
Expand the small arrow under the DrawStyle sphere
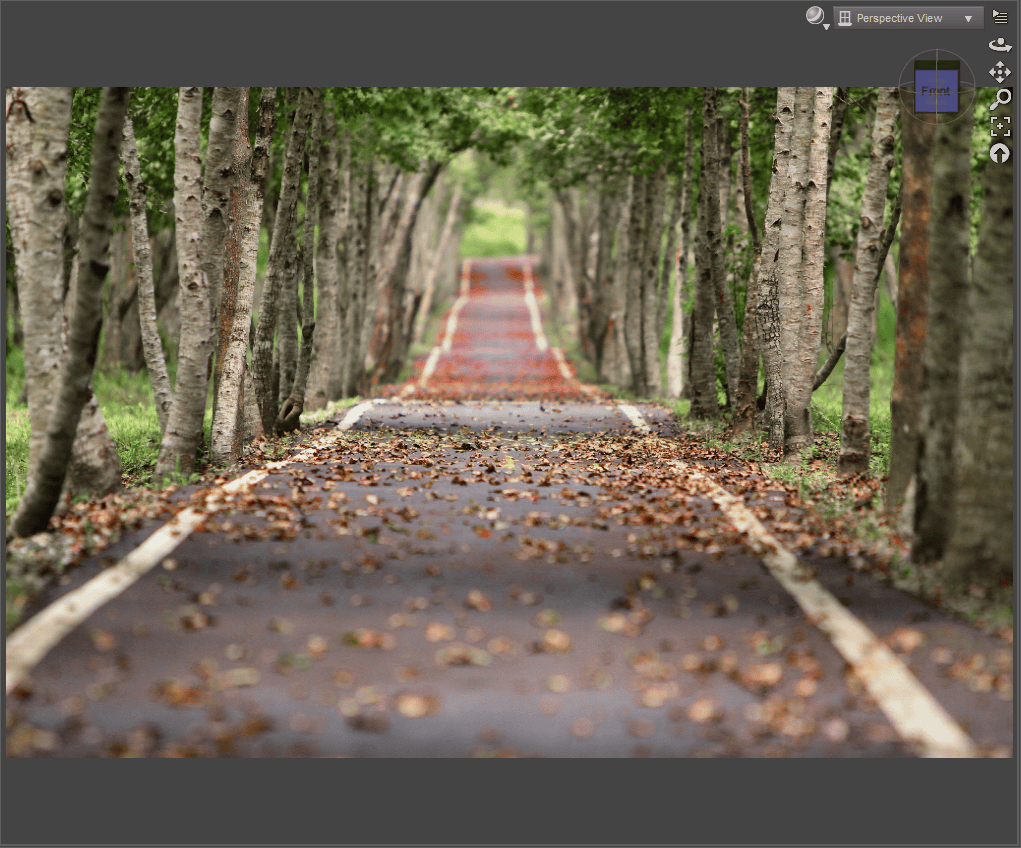(x=825, y=26)
